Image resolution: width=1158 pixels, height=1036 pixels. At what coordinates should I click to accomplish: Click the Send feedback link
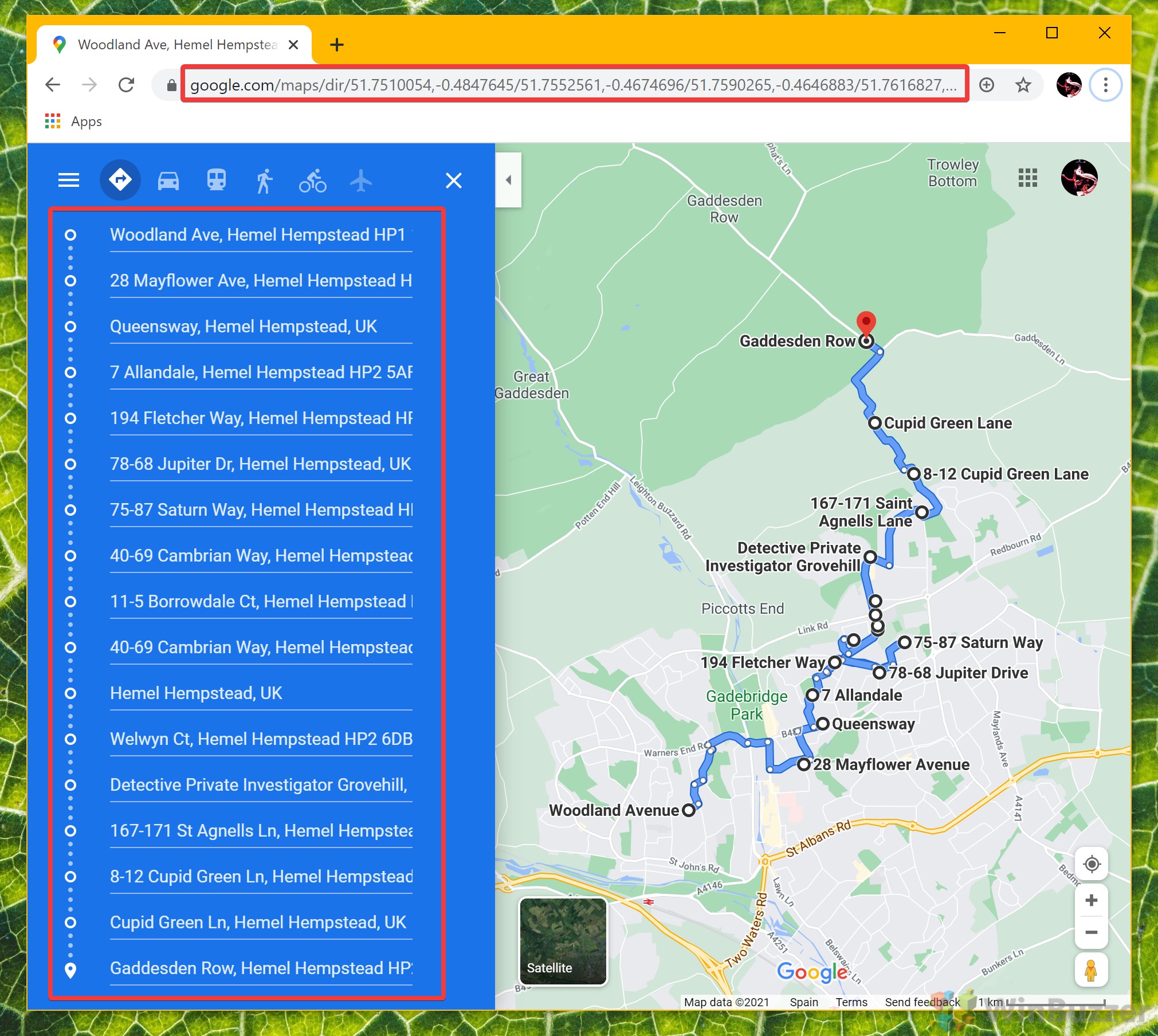point(922,1002)
